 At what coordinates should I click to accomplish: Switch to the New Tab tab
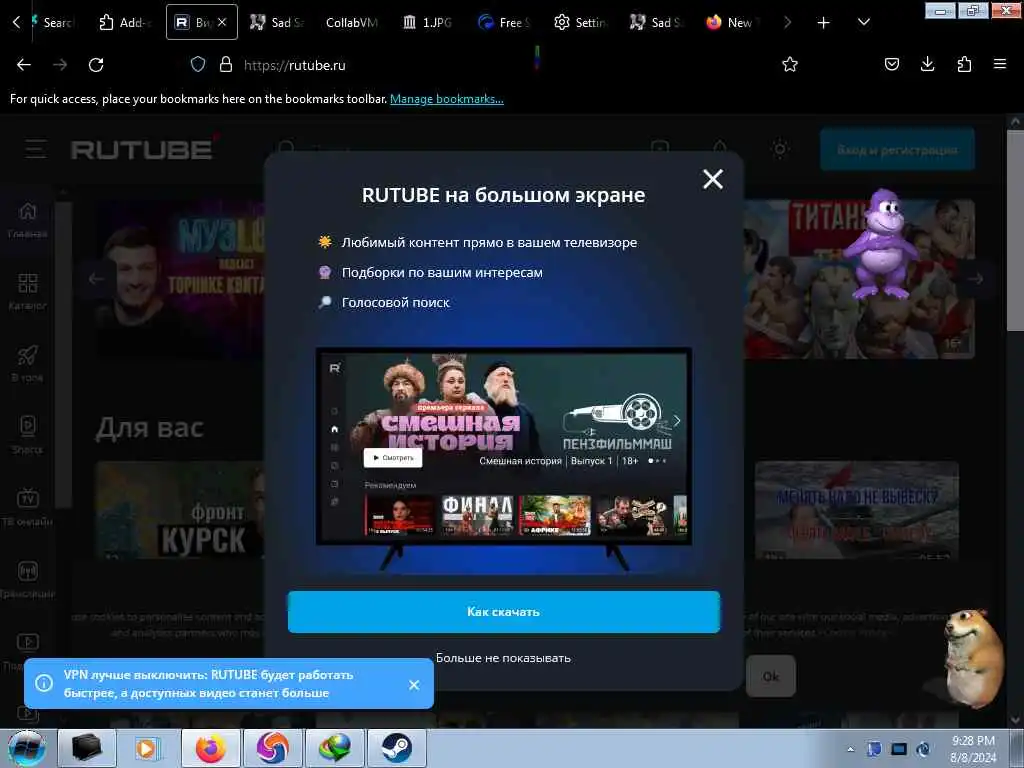731,22
